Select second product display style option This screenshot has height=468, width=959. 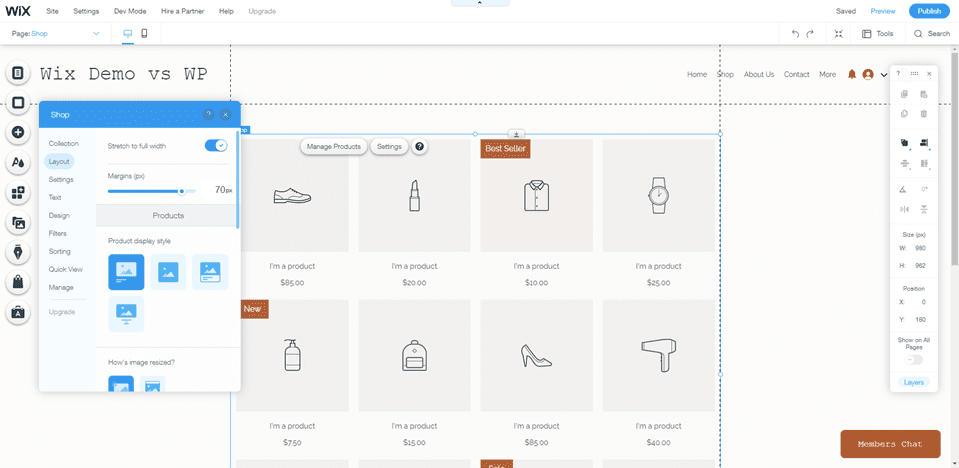[168, 272]
